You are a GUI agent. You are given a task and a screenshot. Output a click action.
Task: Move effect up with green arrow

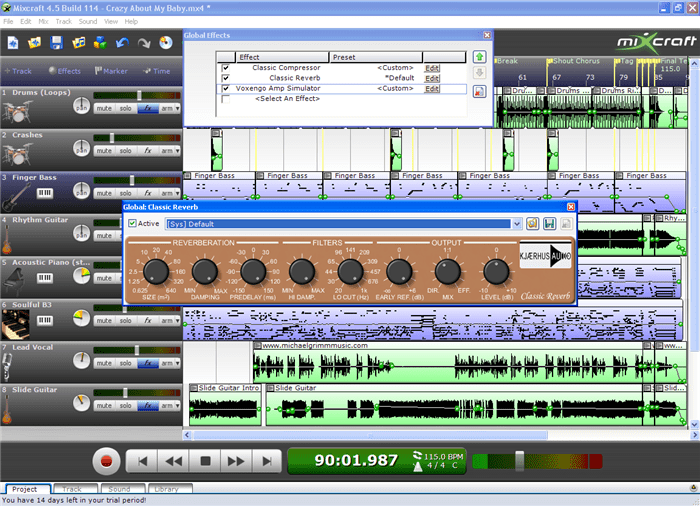(479, 57)
